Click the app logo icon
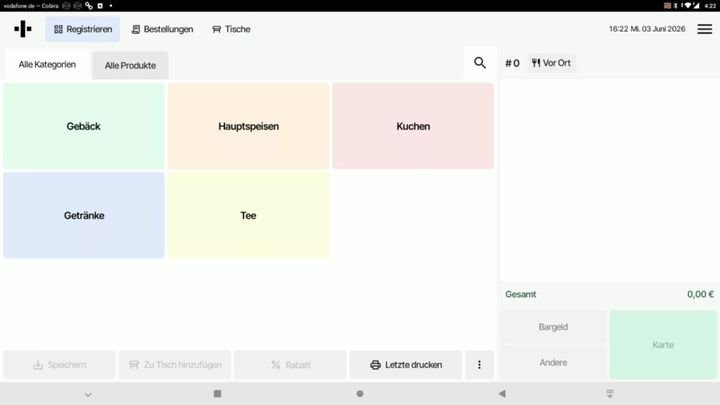Screen dimensions: 720x405 point(22,29)
